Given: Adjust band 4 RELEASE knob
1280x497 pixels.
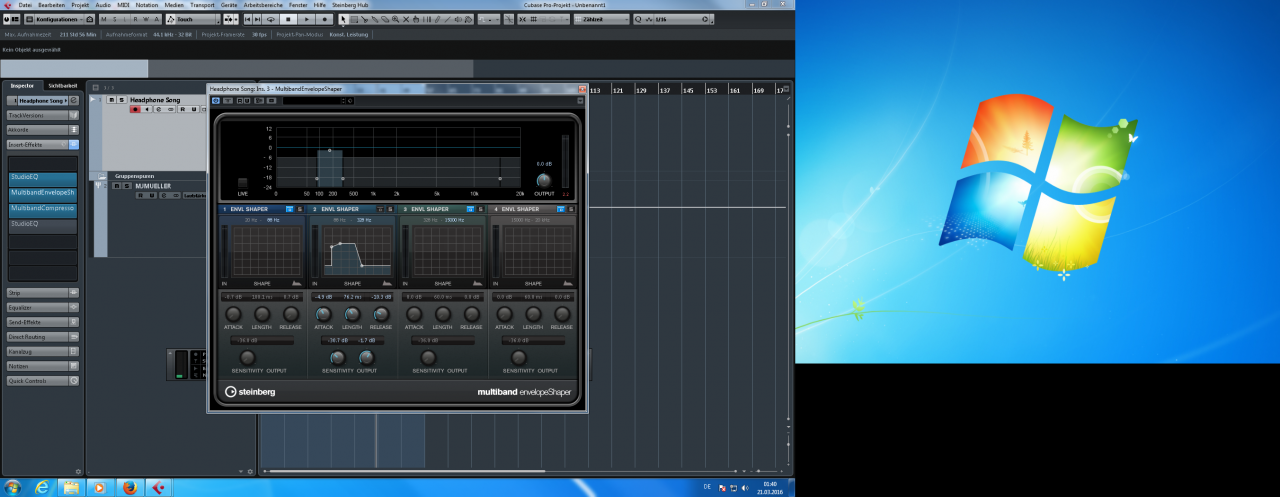Looking at the screenshot, I should 562,314.
